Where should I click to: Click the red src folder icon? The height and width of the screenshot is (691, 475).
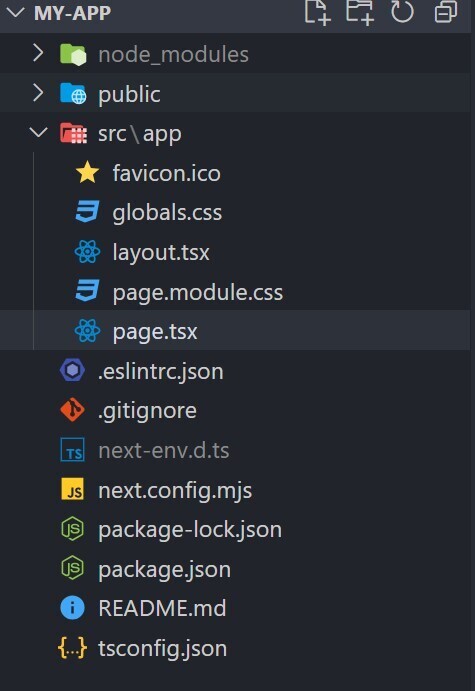[73, 133]
